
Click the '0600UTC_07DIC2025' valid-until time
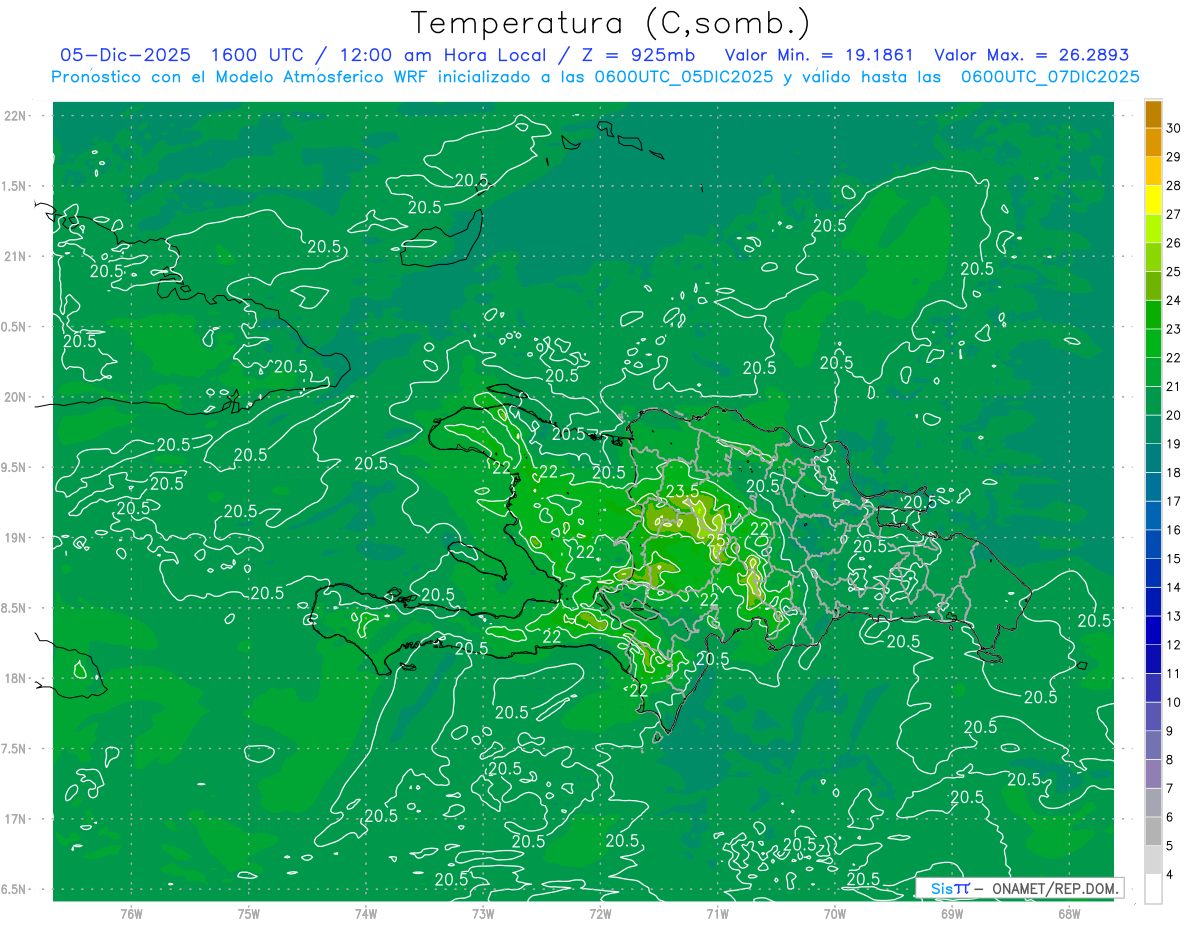tap(1050, 77)
